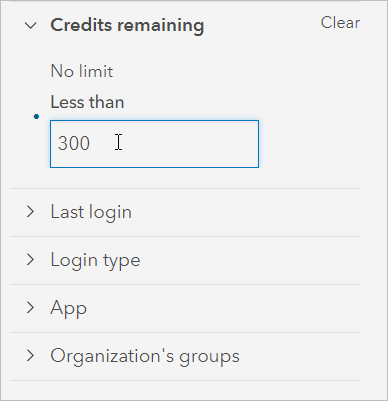Open the Organization's groups filter section
The height and width of the screenshot is (401, 388).
click(x=185, y=356)
